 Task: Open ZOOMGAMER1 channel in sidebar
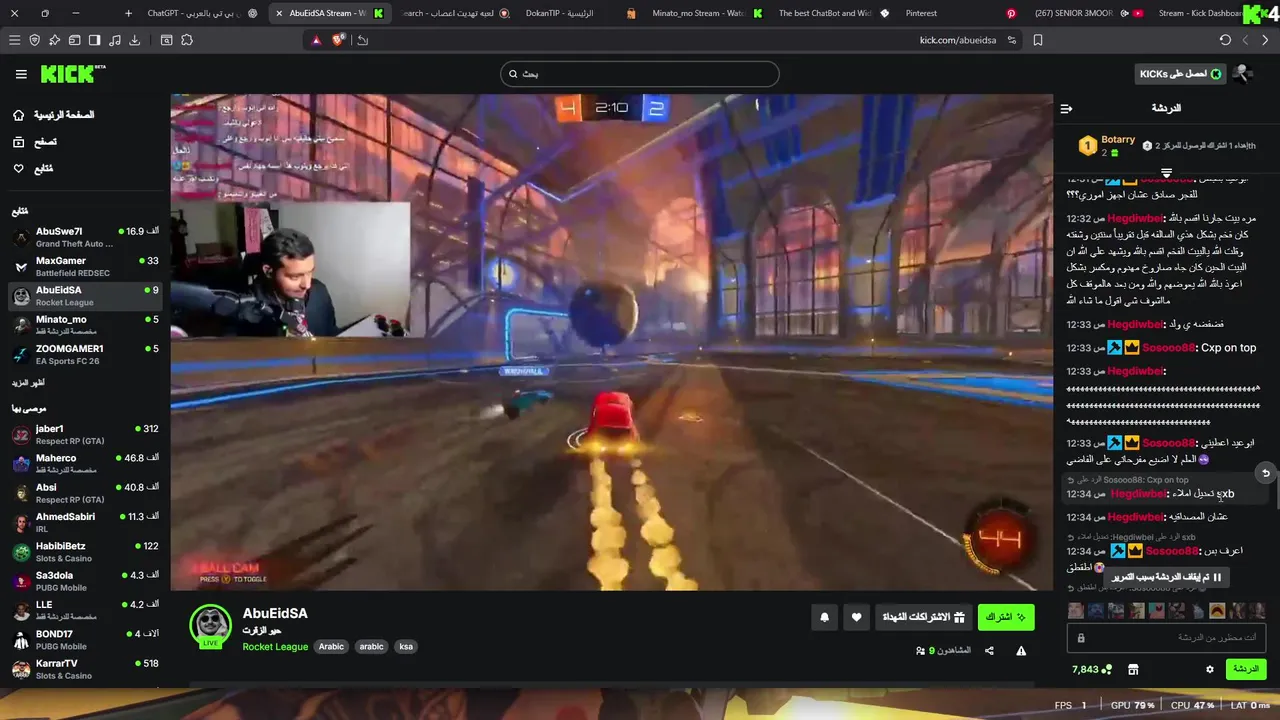click(85, 354)
